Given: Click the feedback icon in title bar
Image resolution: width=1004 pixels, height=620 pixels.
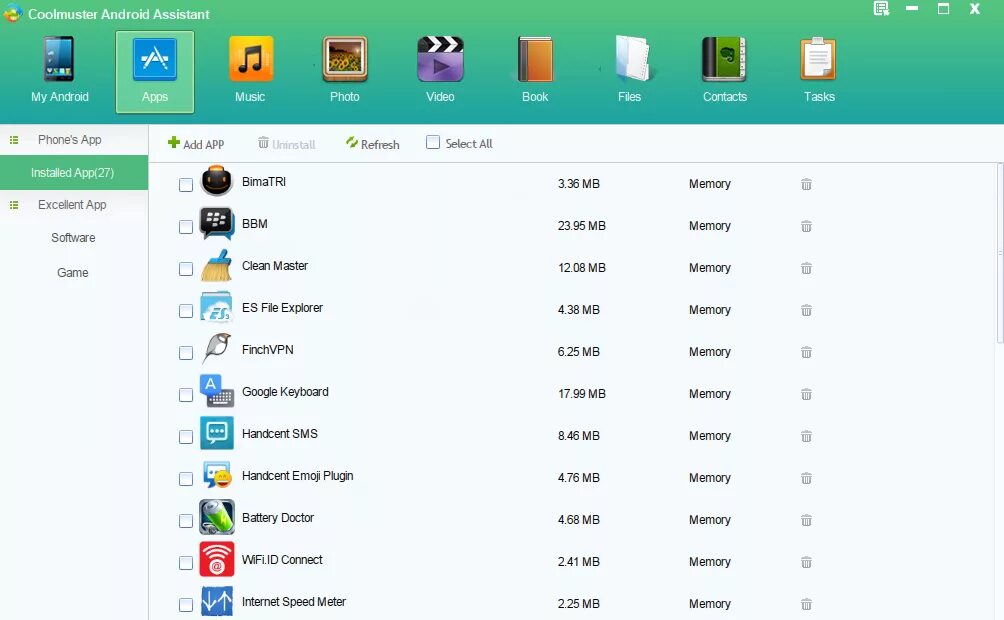Looking at the screenshot, I should (881, 9).
